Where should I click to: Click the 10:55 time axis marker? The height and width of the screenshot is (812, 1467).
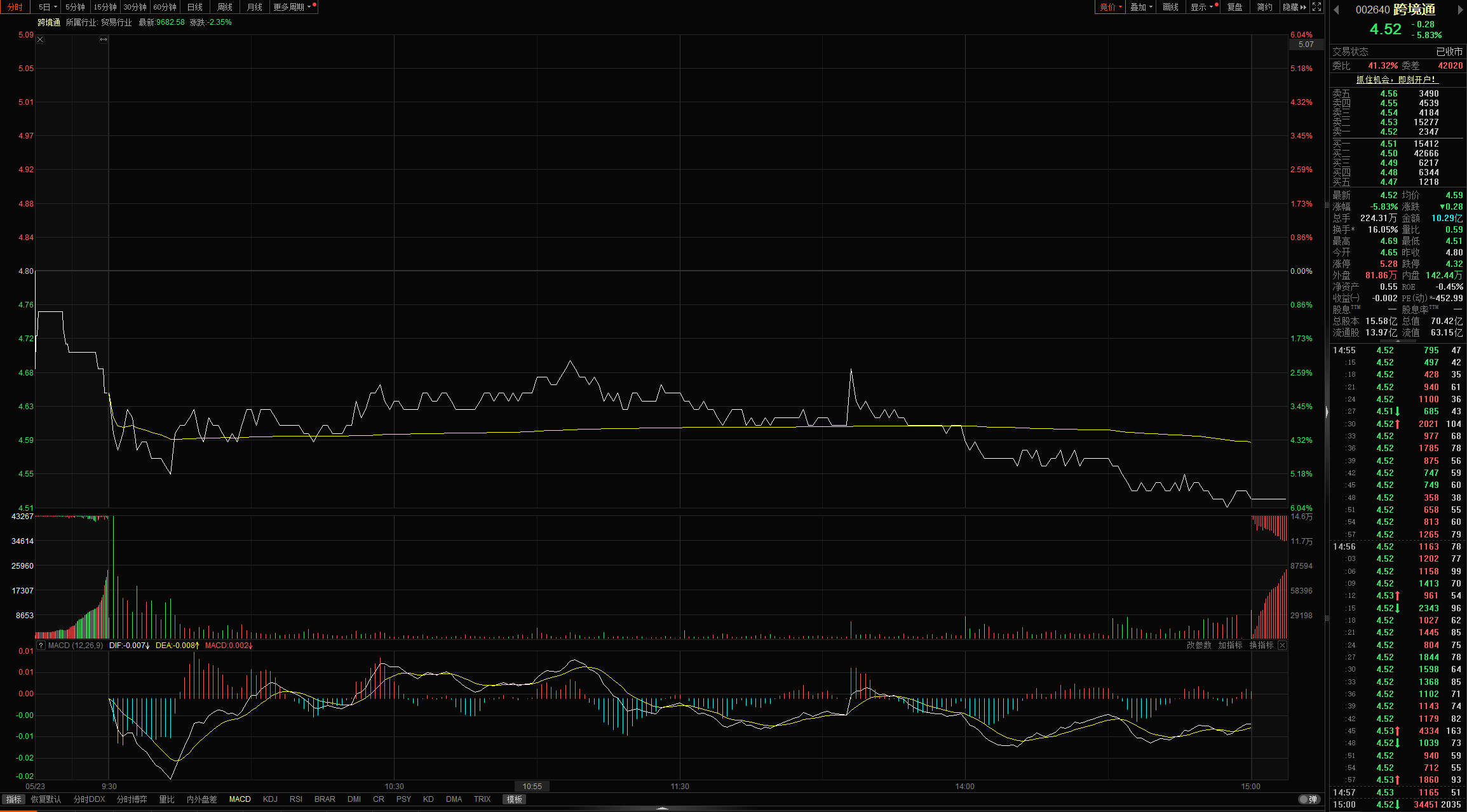pos(532,787)
